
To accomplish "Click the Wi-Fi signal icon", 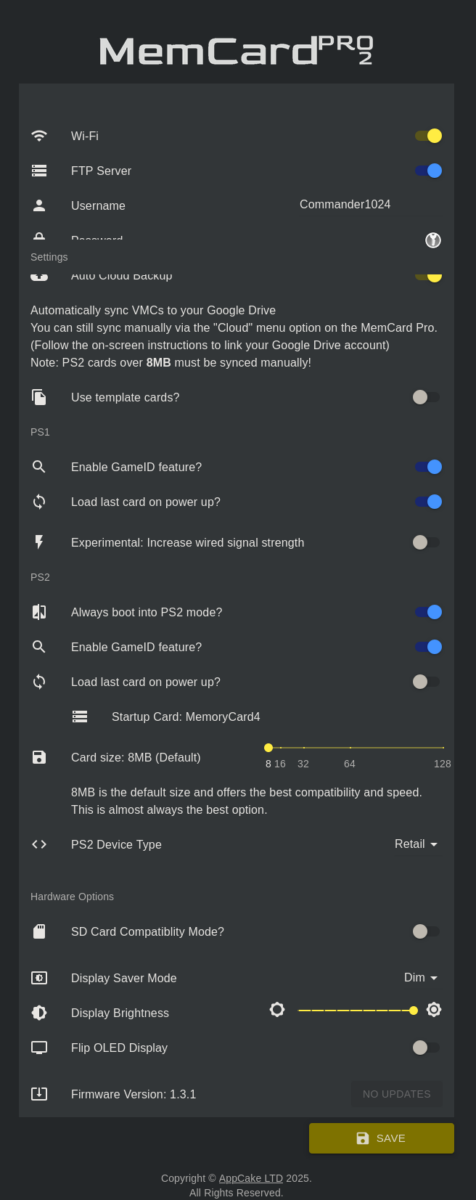I will [x=39, y=136].
